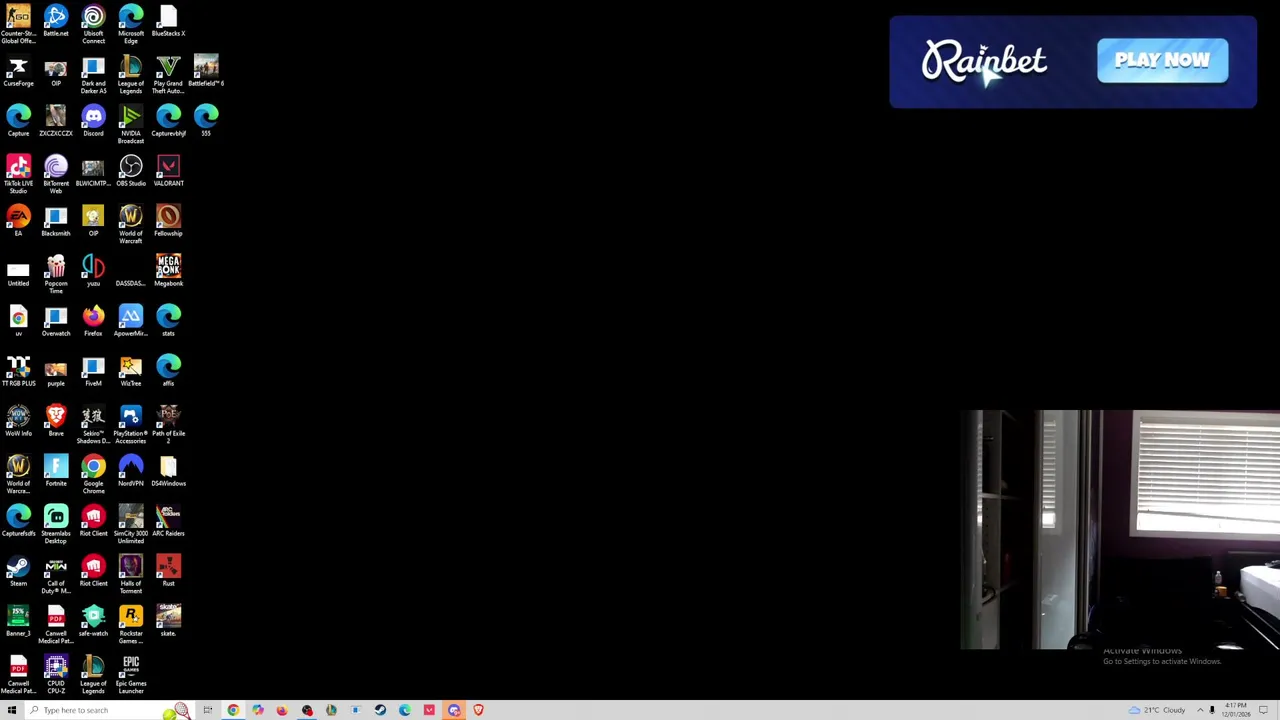Launch the Fortnite desktop shortcut
Viewport: 1280px width, 720px height.
coord(56,472)
